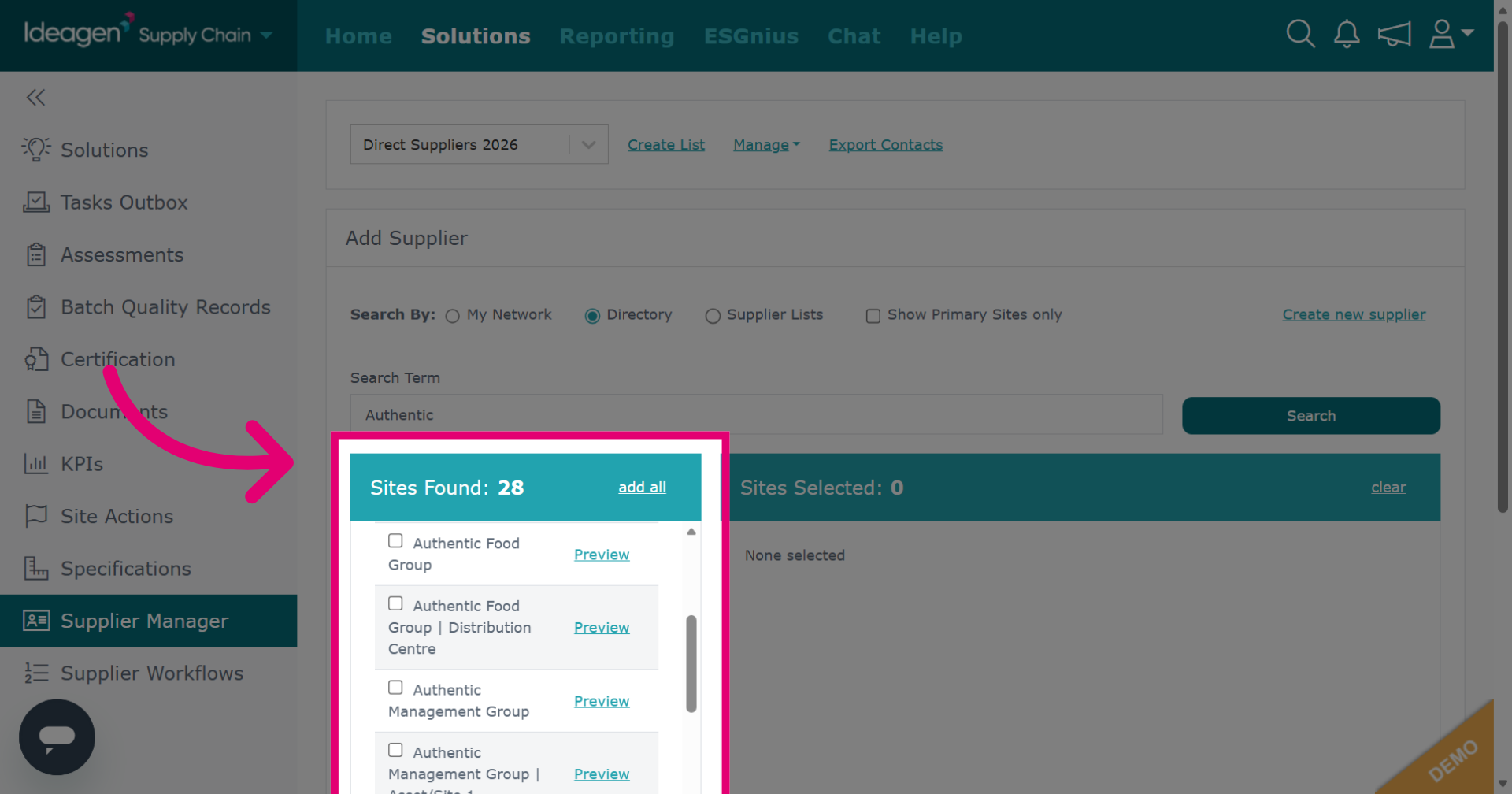Click Export Contacts link

click(x=885, y=145)
